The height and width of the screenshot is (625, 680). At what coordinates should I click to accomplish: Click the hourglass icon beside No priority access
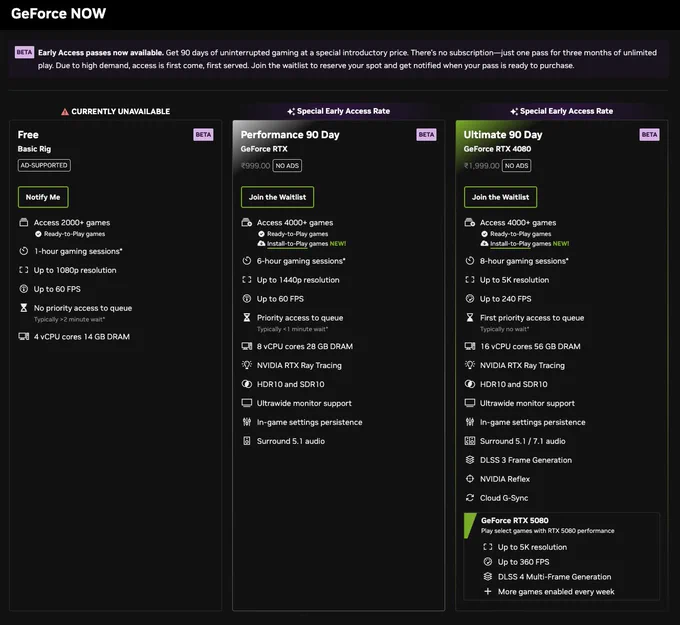click(24, 308)
